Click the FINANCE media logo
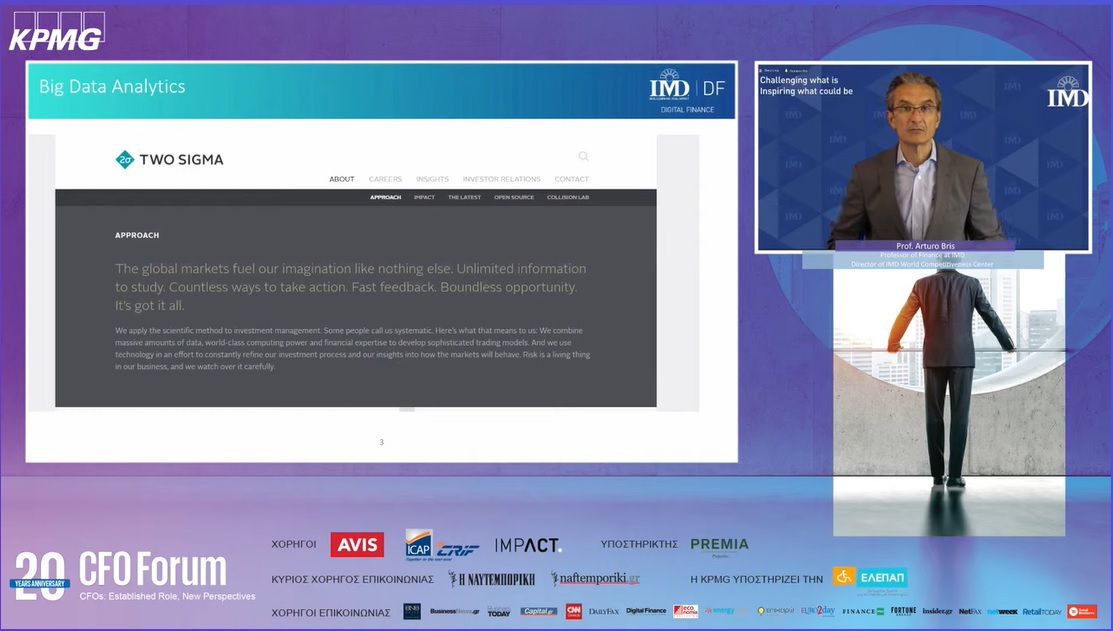 [863, 611]
